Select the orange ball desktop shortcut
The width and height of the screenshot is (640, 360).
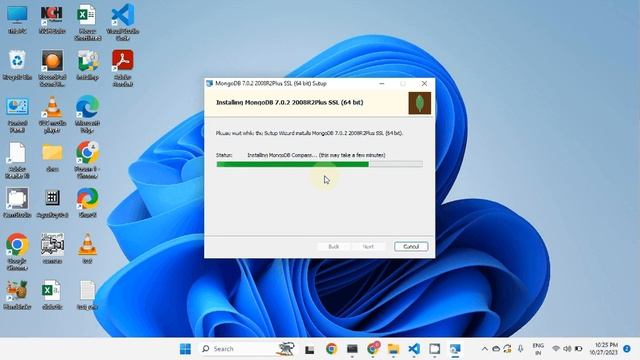click(x=52, y=68)
